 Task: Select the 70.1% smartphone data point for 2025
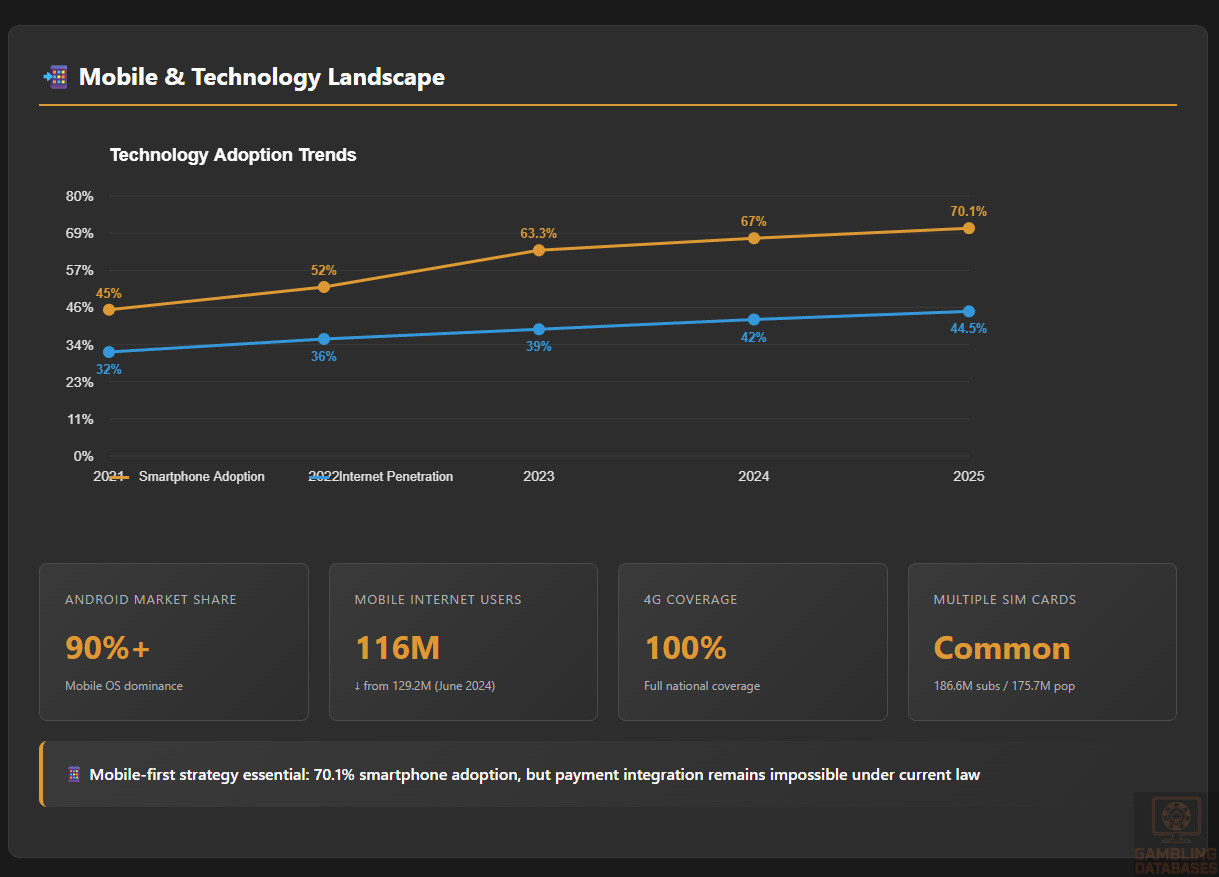click(968, 228)
